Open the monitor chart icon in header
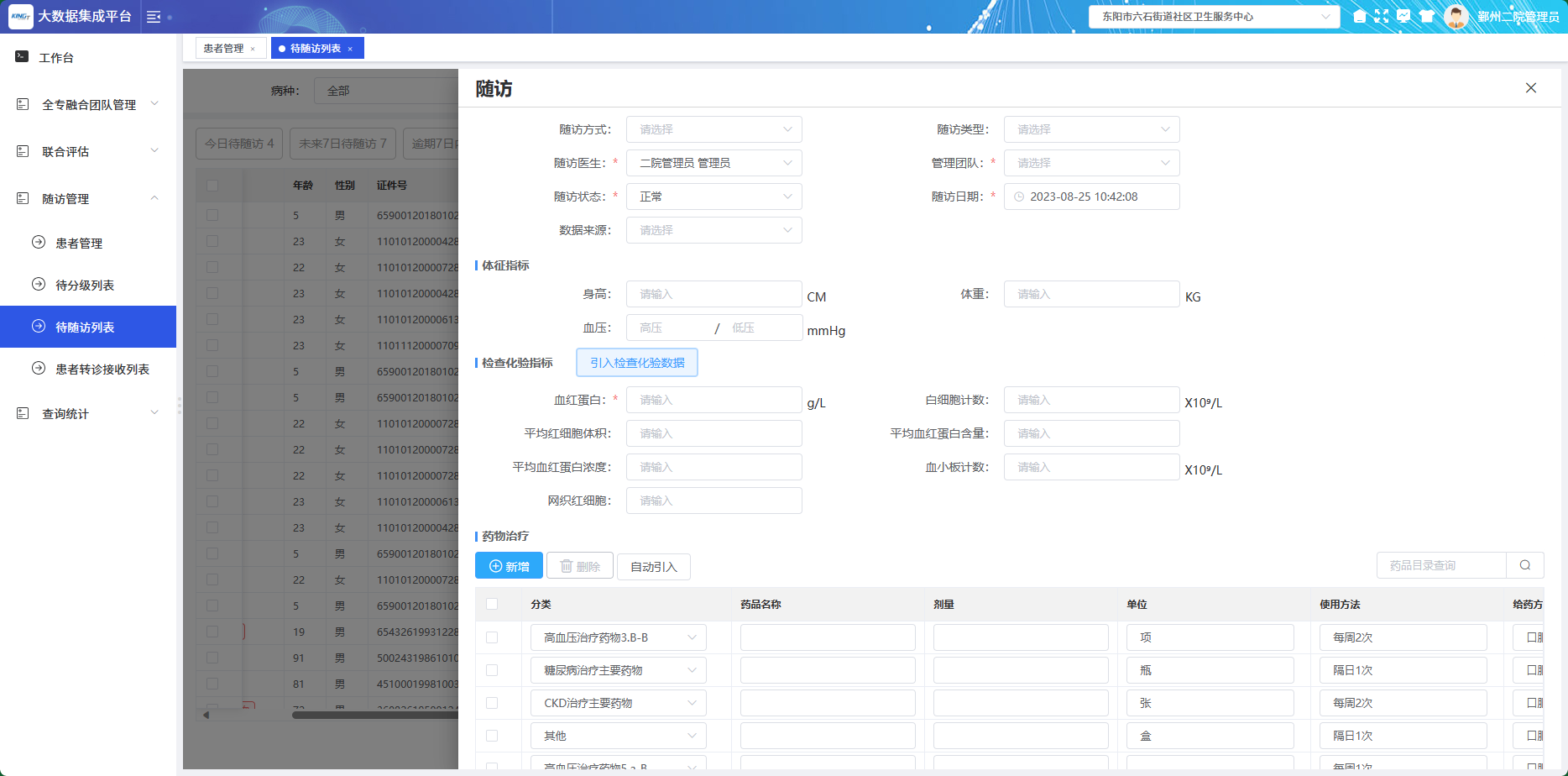Image resolution: width=1568 pixels, height=776 pixels. [x=1403, y=16]
